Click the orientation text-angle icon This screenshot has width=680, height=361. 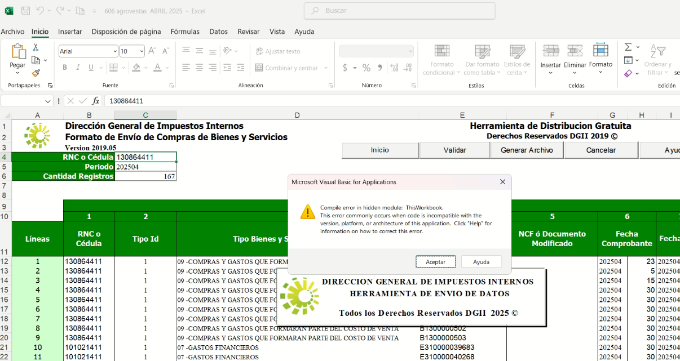tap(227, 51)
